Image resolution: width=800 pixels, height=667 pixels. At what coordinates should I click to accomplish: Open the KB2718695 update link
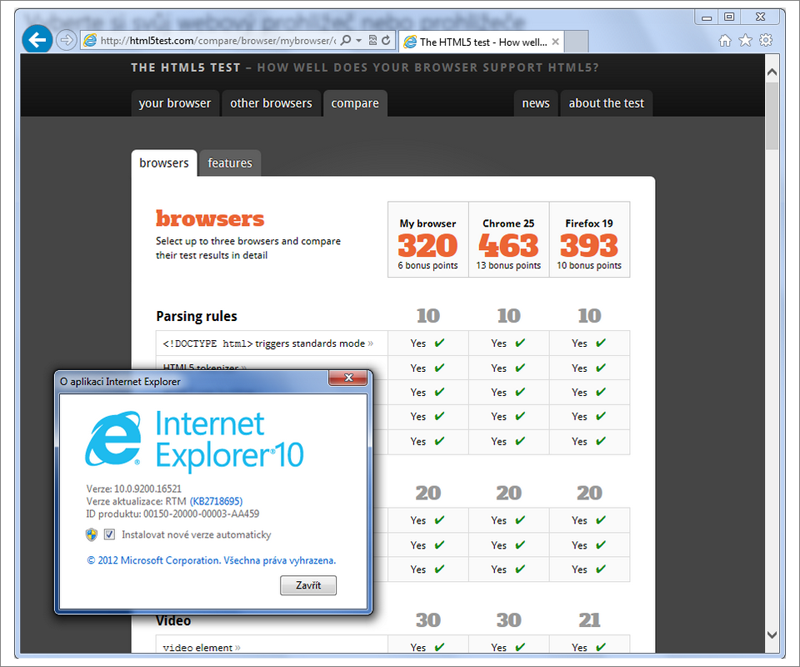coord(216,501)
